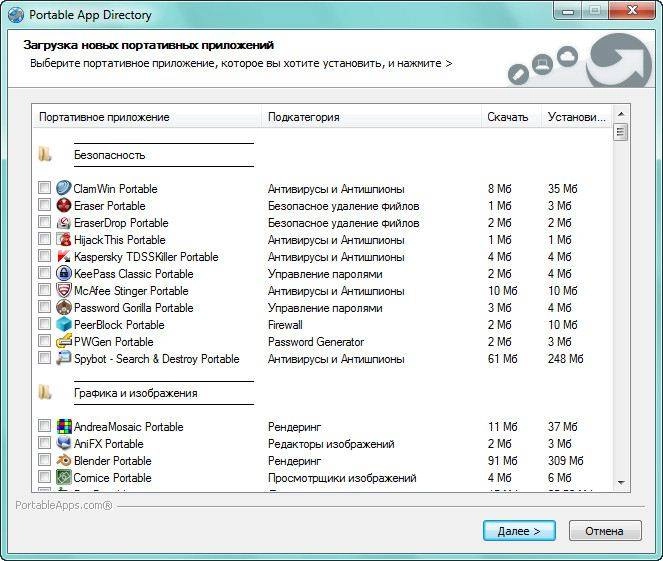
Task: Click Просмотрщики изображений subcategory text
Action: (342, 478)
